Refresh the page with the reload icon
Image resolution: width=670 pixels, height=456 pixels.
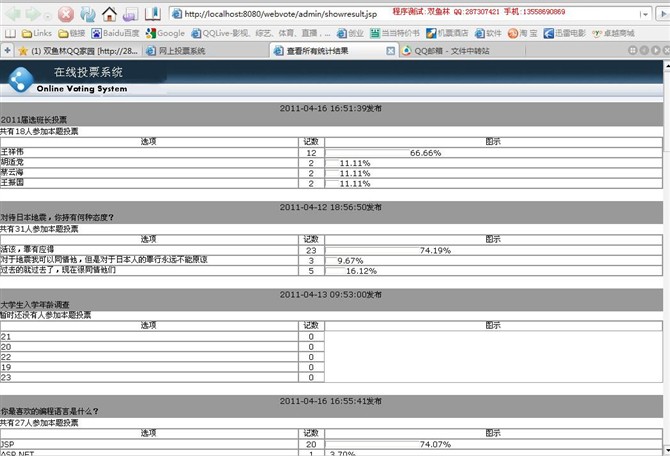pyautogui.click(x=88, y=14)
